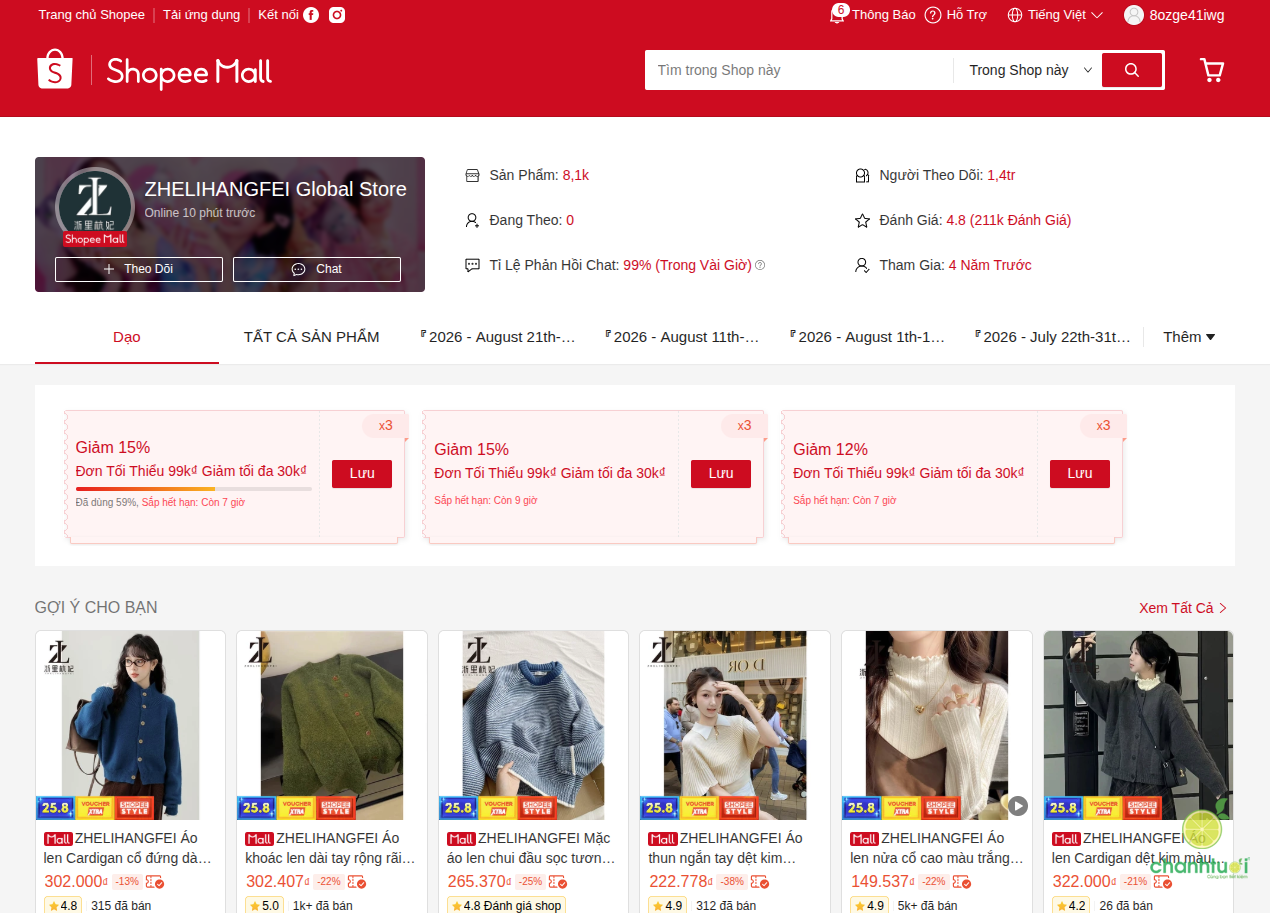Open Tải ứng dụng link

point(202,15)
